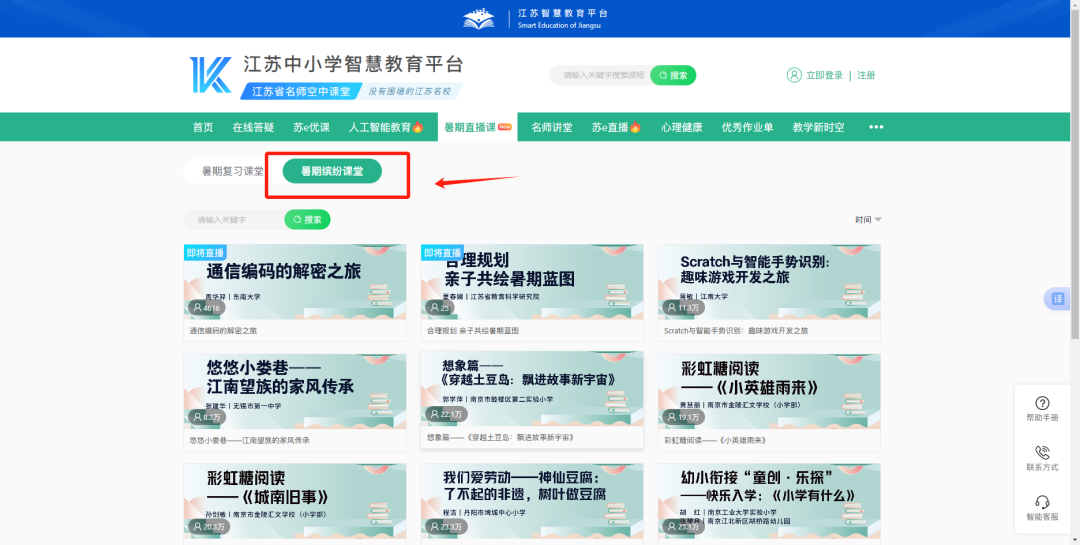Open the 帮助手册 question mark icon
Image resolution: width=1080 pixels, height=545 pixels.
pos(1042,403)
